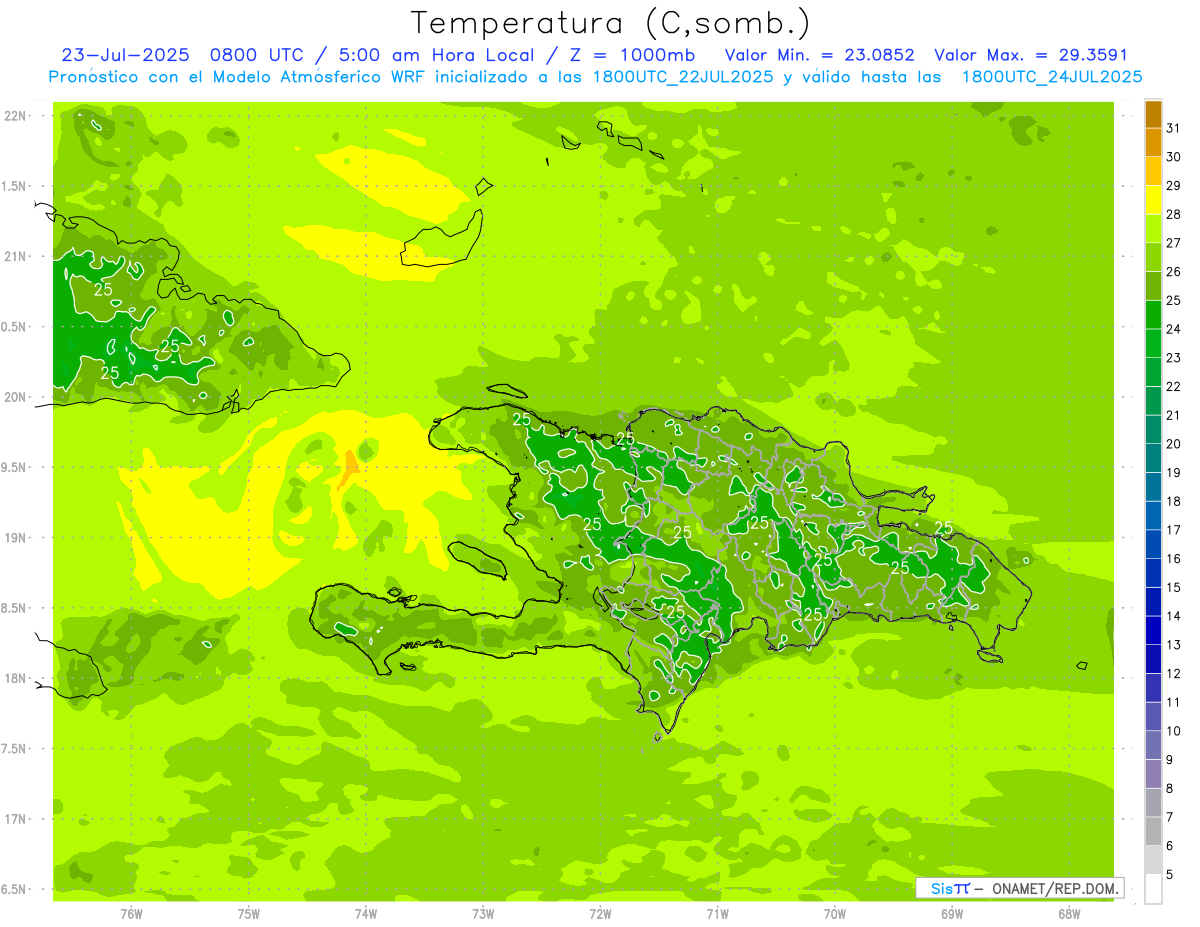Click legend value '29'
Screen dimensions: 1200x927
(1174, 185)
